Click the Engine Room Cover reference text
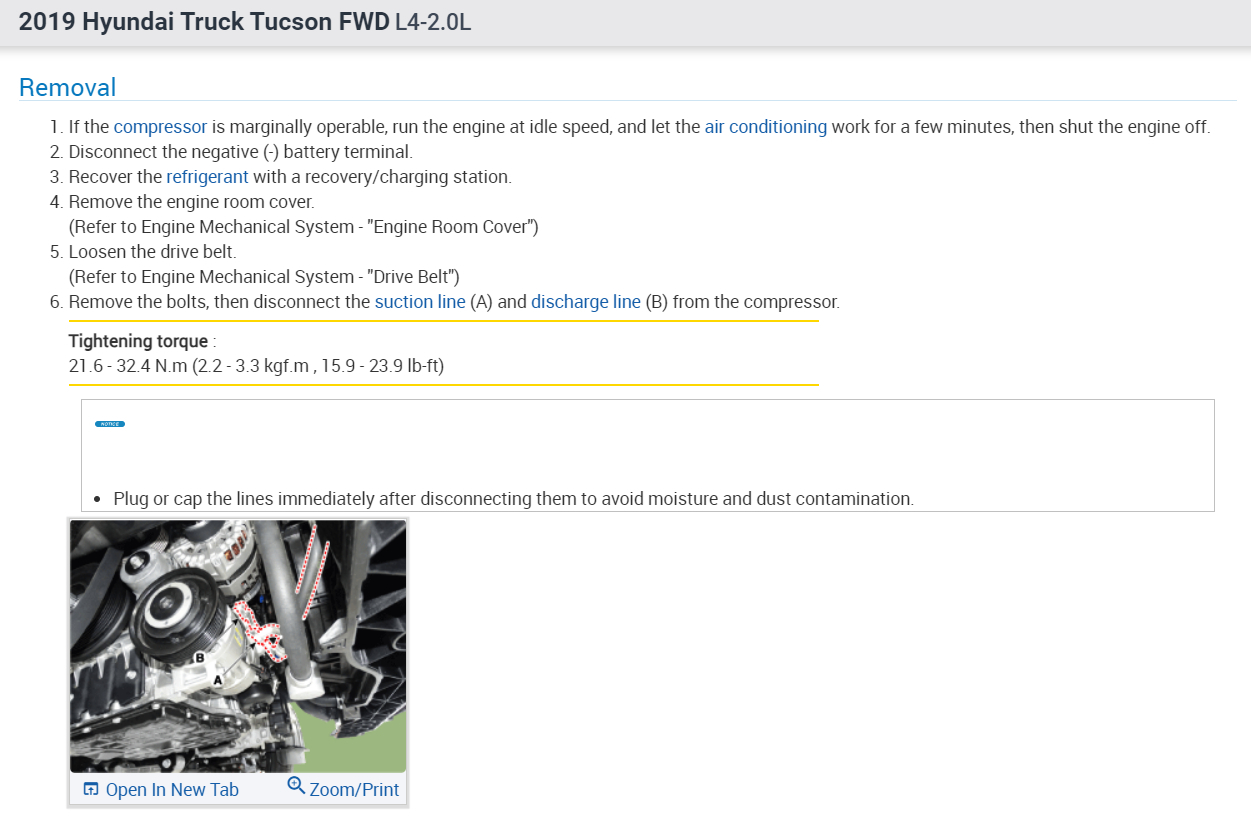This screenshot has width=1251, height=824. 303,227
